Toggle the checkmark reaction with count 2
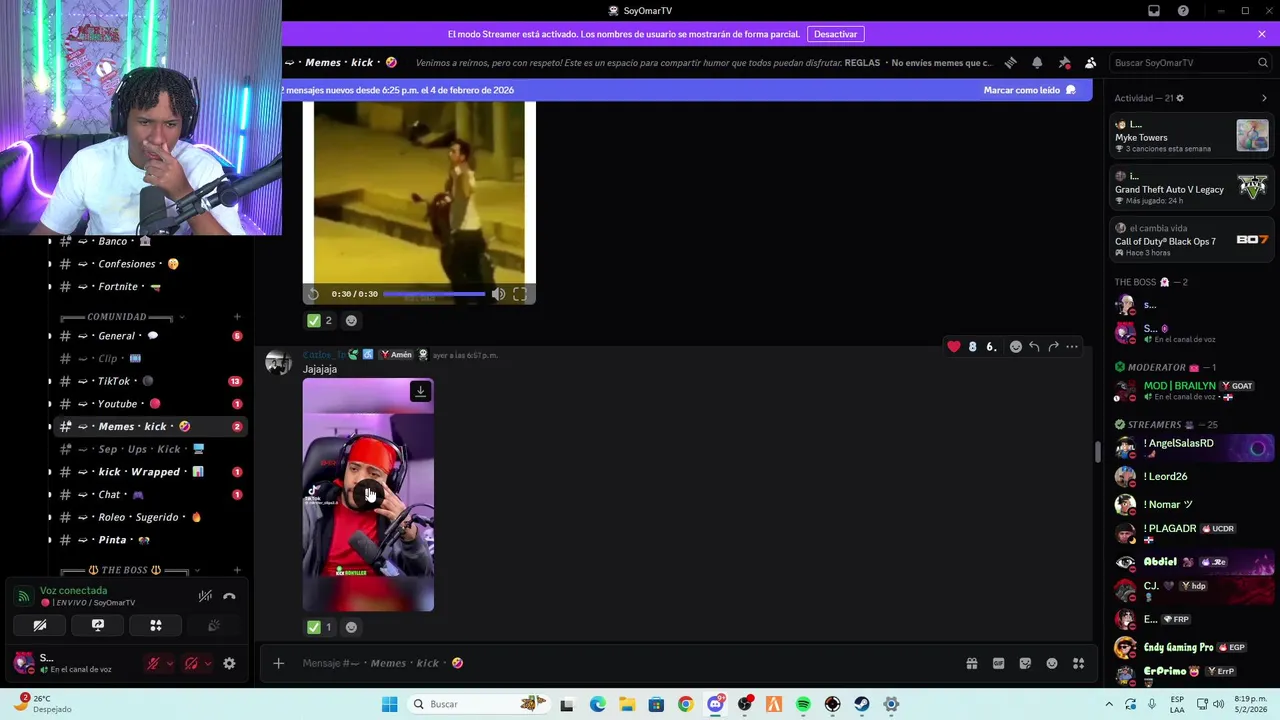 click(320, 321)
